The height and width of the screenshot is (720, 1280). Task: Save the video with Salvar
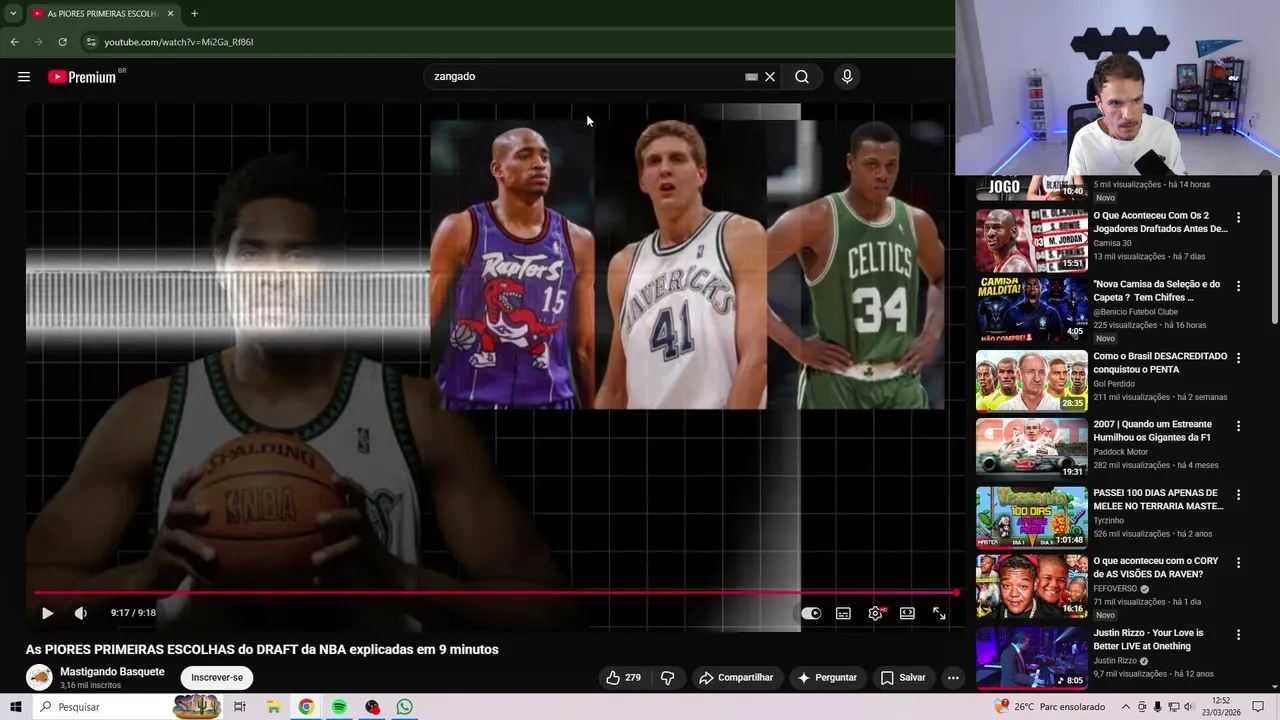coord(903,677)
